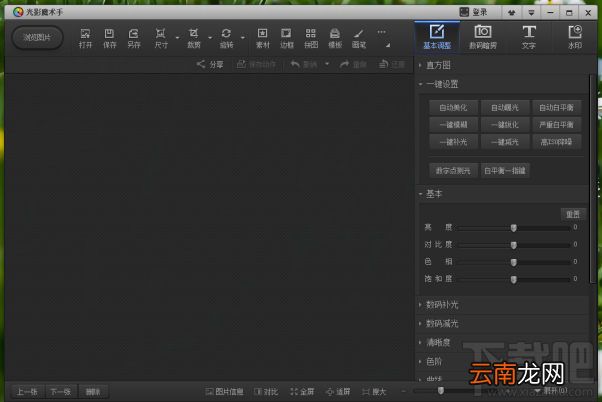Image resolution: width=602 pixels, height=402 pixels.
Task: Open the 模板 template icon
Action: 335,38
